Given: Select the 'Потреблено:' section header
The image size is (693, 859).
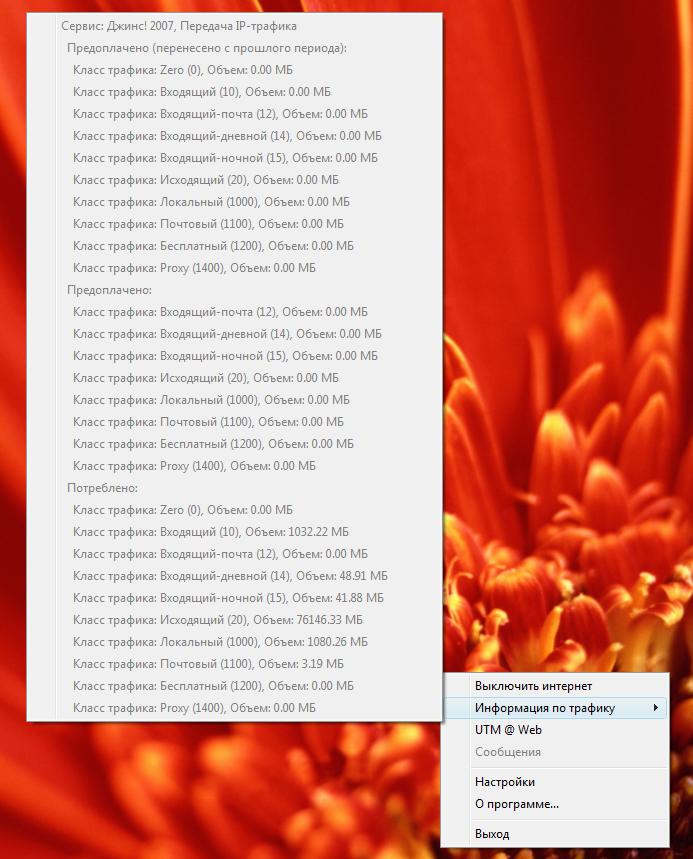Looking at the screenshot, I should (234, 488).
